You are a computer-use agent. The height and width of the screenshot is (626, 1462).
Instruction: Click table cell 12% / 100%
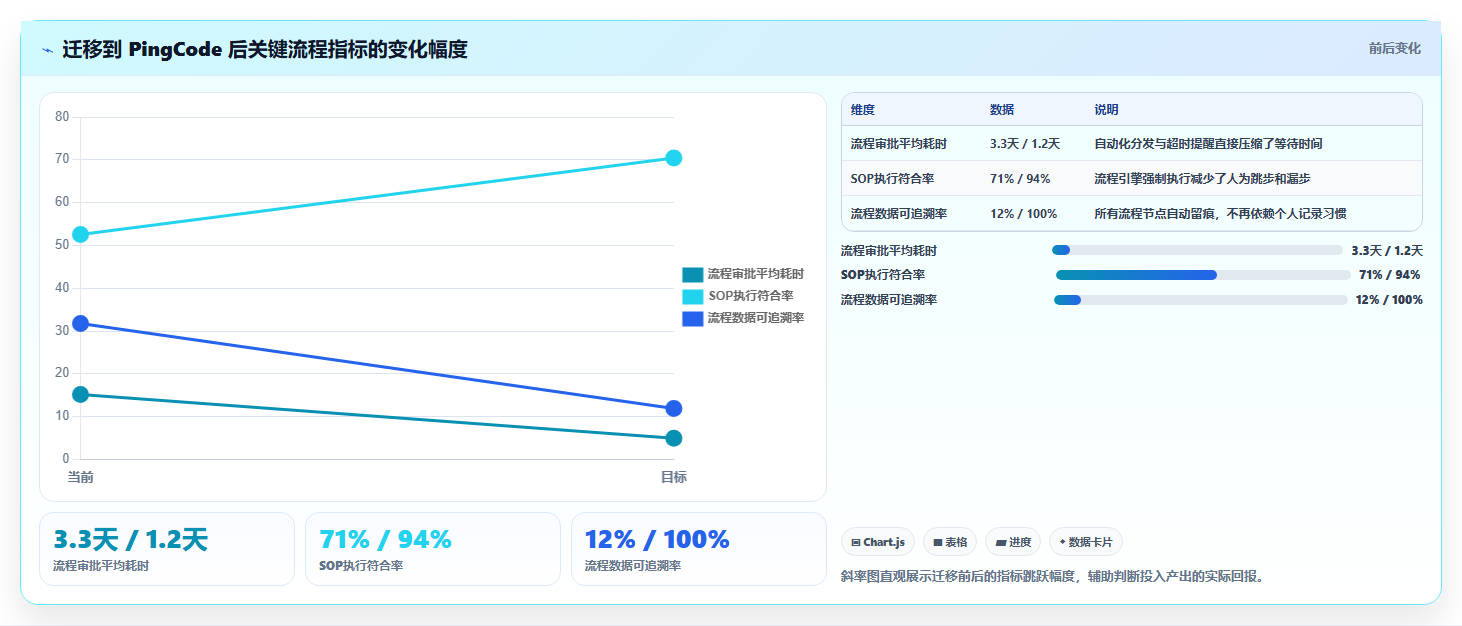coord(1023,214)
